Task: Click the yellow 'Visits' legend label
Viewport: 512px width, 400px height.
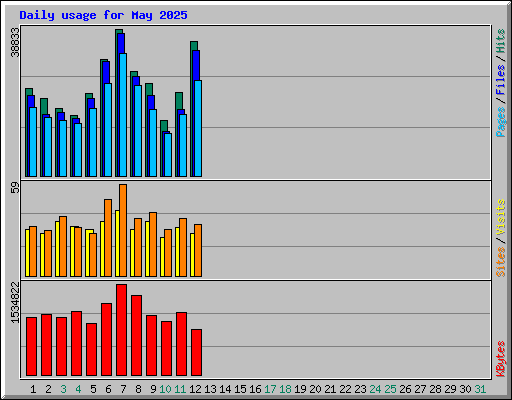Action: 501,217
